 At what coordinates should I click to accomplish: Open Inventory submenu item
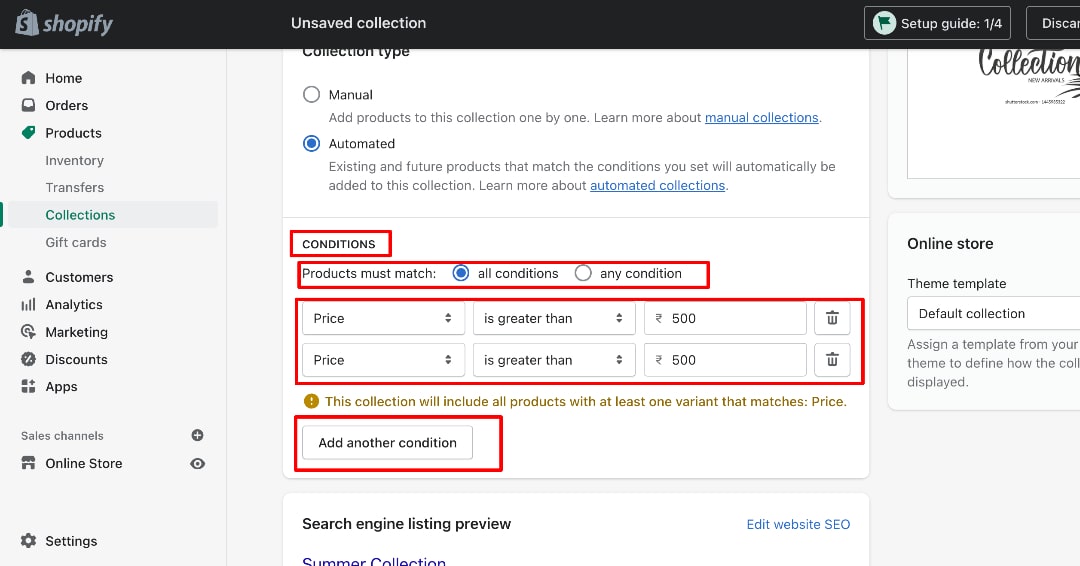tap(74, 160)
